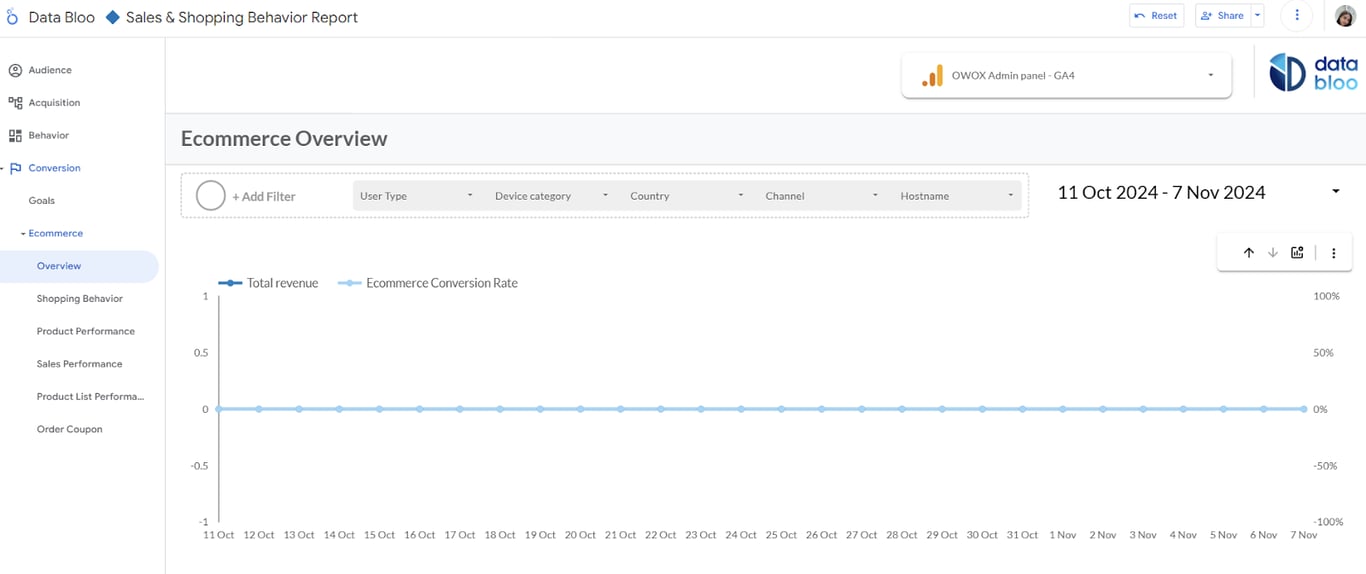Open the three-dot menu in the top bar
This screenshot has height=574, width=1366.
tap(1297, 15)
